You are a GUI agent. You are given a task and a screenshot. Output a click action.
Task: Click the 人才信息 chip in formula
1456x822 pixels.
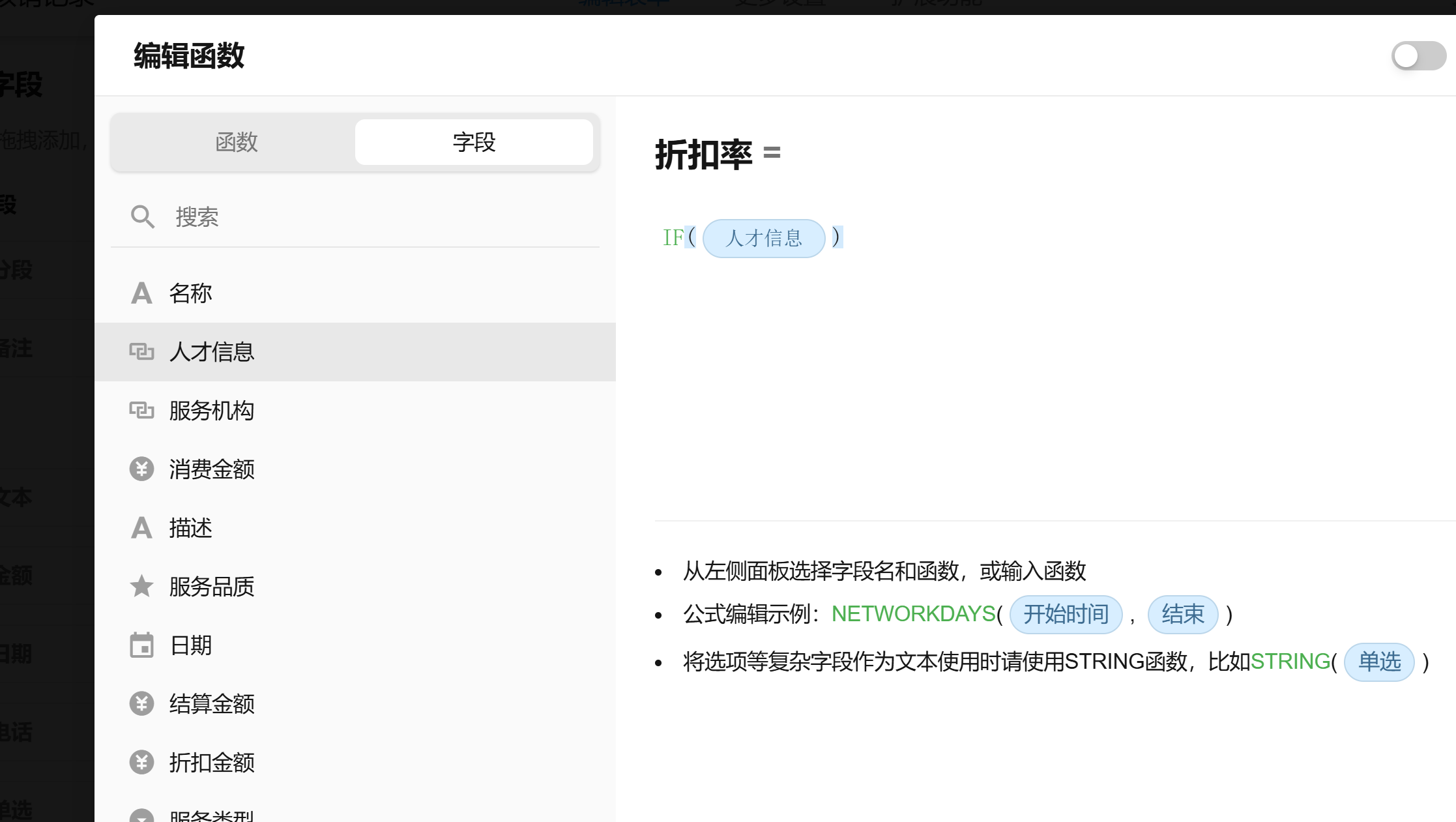tap(764, 239)
